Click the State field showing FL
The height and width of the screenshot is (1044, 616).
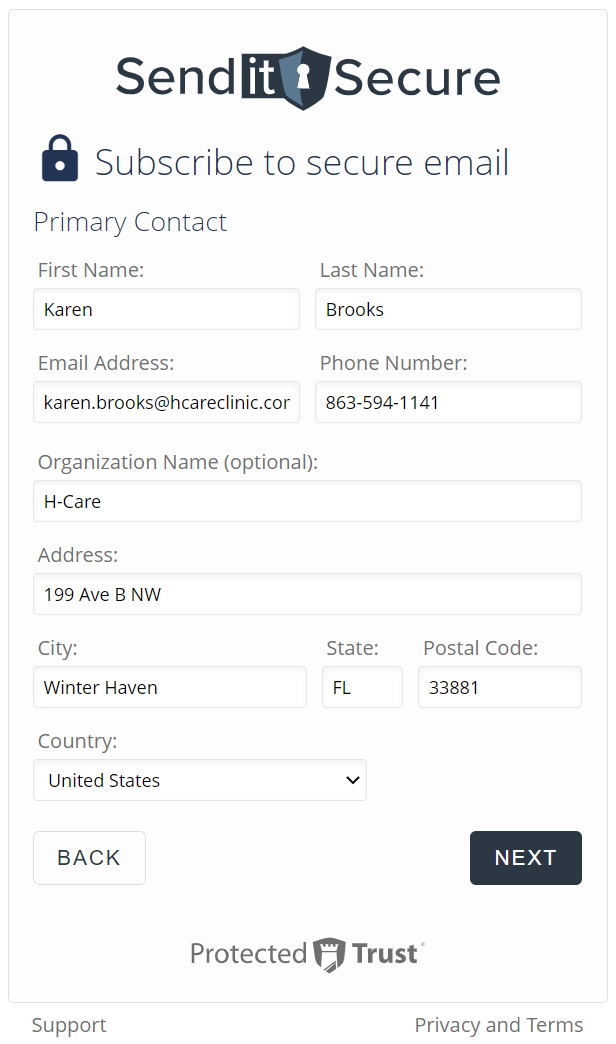362,687
